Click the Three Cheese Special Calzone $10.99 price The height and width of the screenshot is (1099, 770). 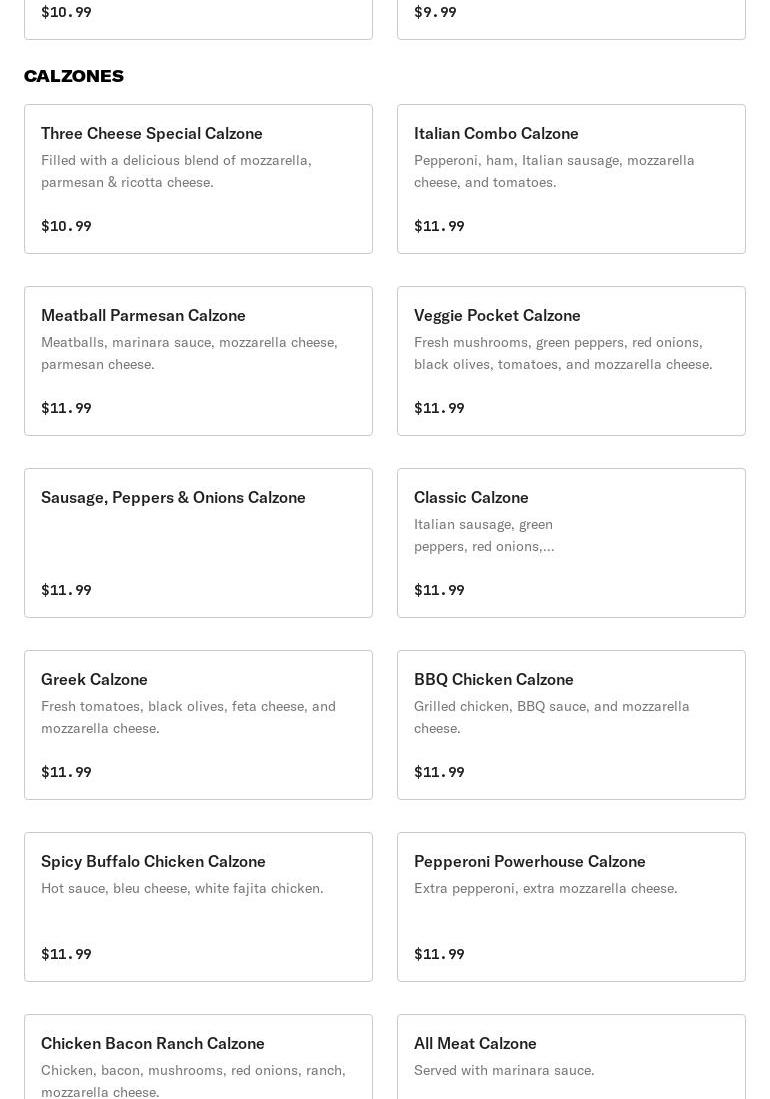(66, 226)
